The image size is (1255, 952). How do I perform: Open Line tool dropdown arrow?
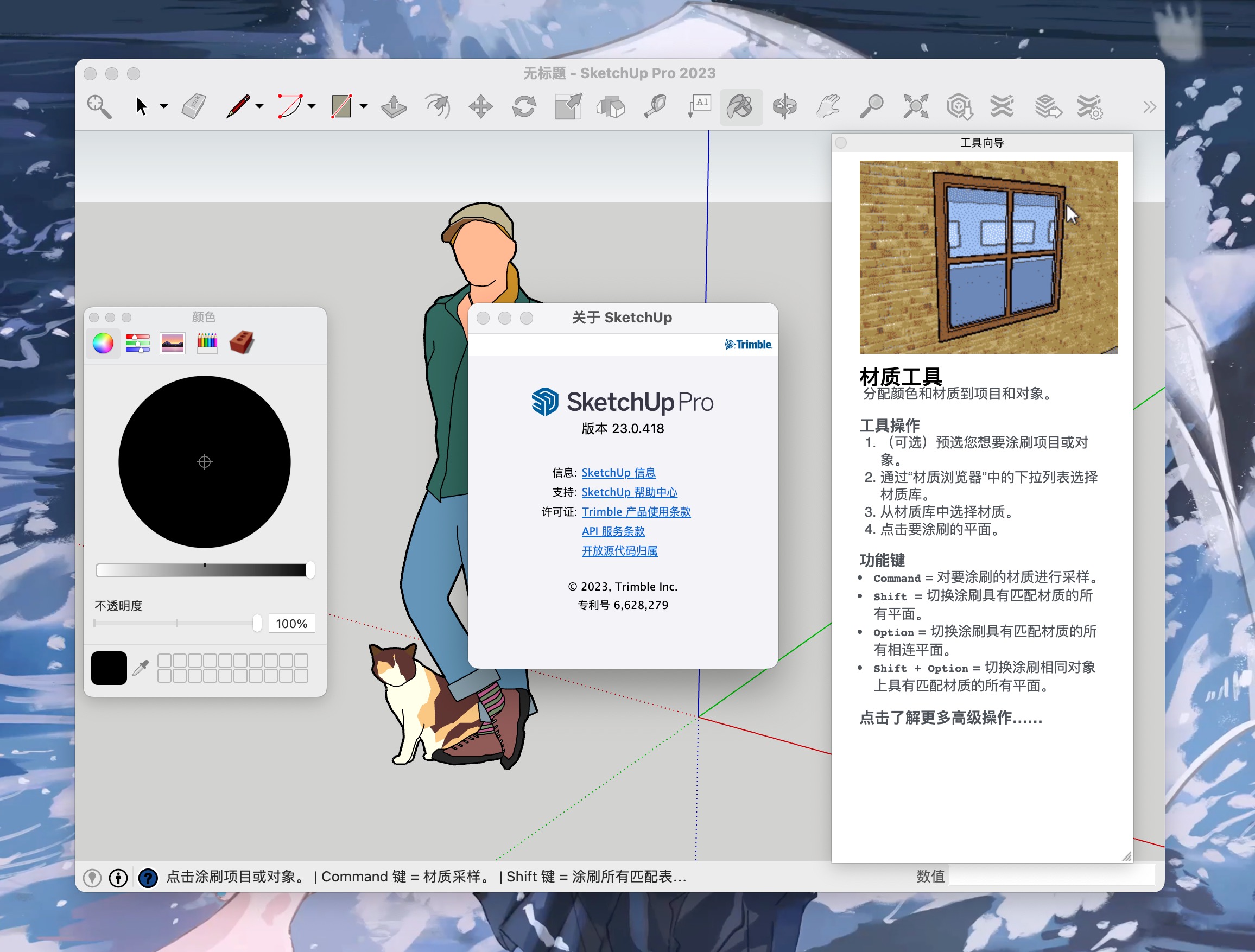click(x=259, y=106)
